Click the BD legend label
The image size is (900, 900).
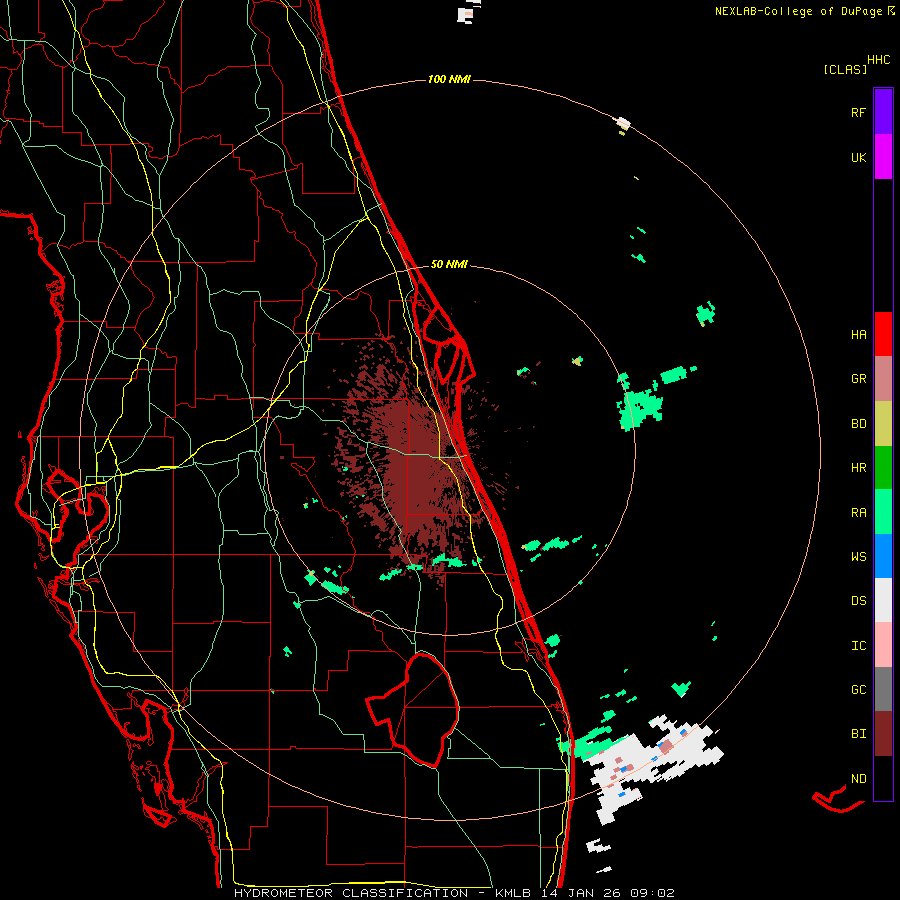point(858,424)
